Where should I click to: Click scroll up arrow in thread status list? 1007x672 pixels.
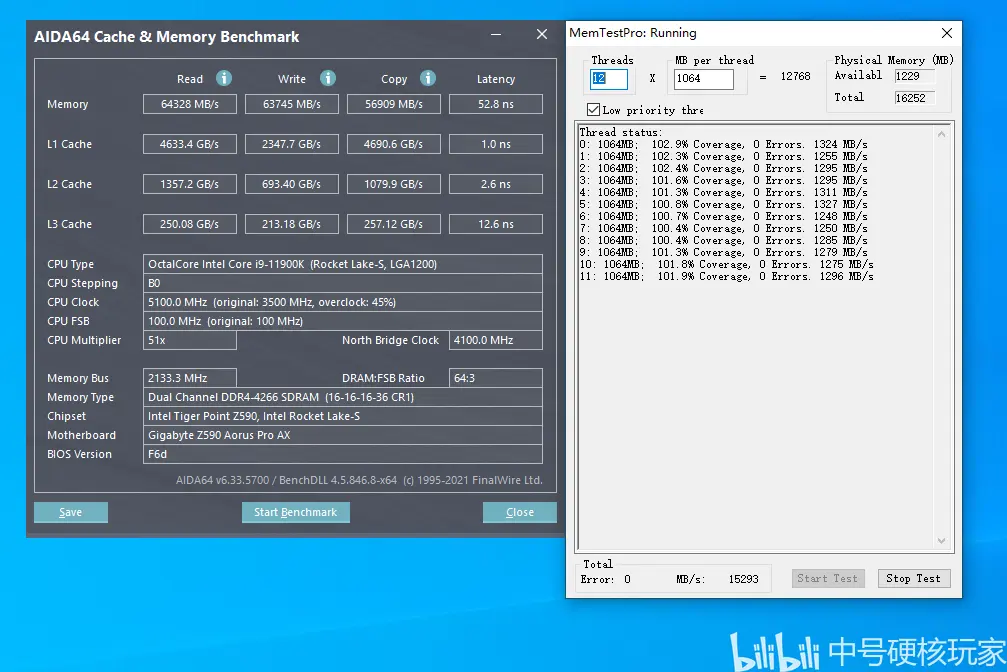click(941, 134)
